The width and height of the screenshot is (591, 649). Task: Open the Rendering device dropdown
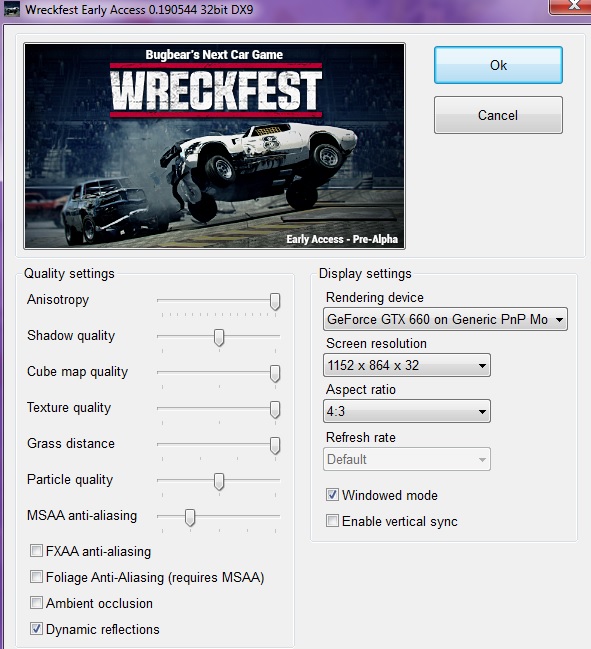click(x=445, y=319)
